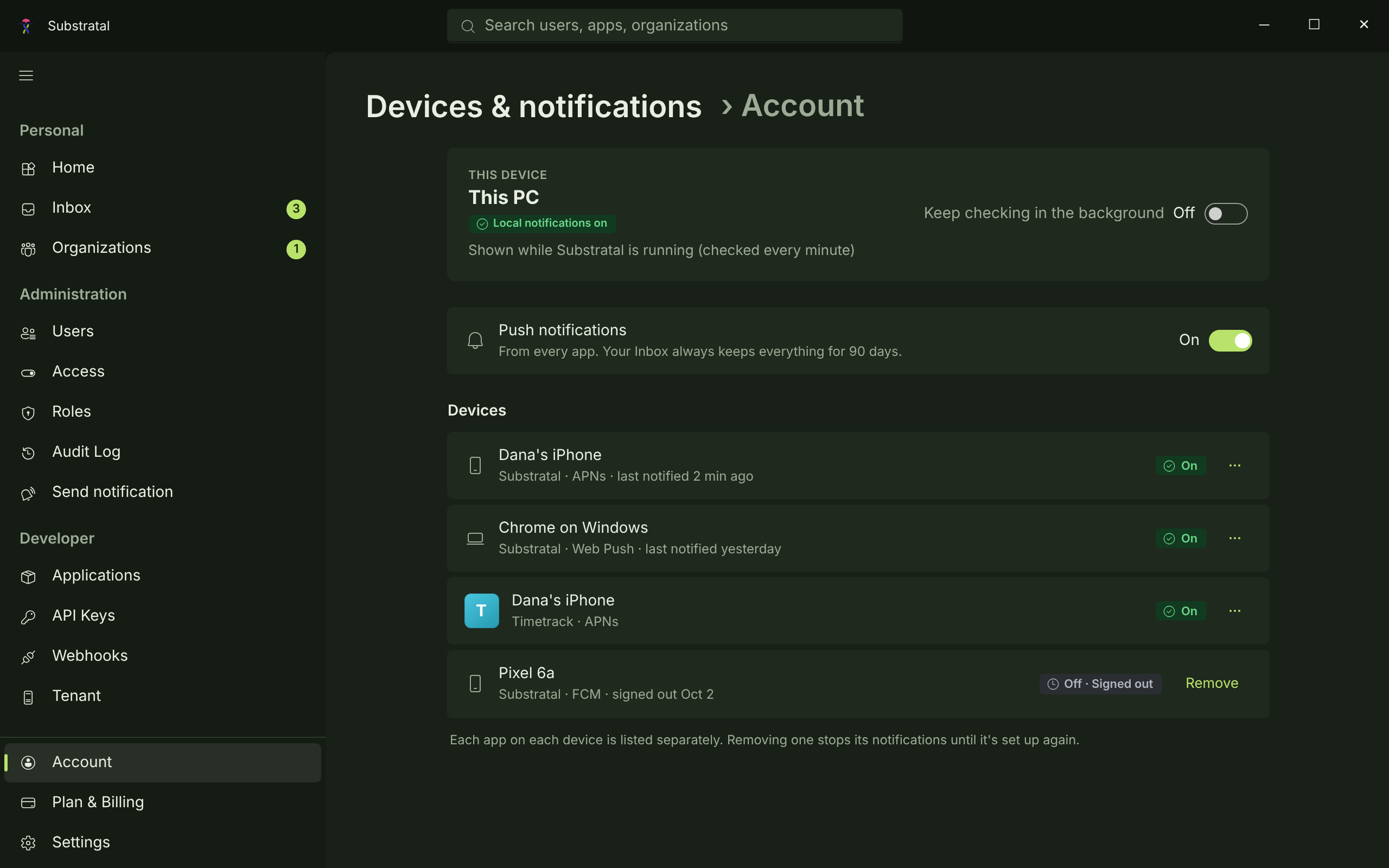Click the Applications box icon
Image resolution: width=1389 pixels, height=868 pixels.
click(x=28, y=576)
